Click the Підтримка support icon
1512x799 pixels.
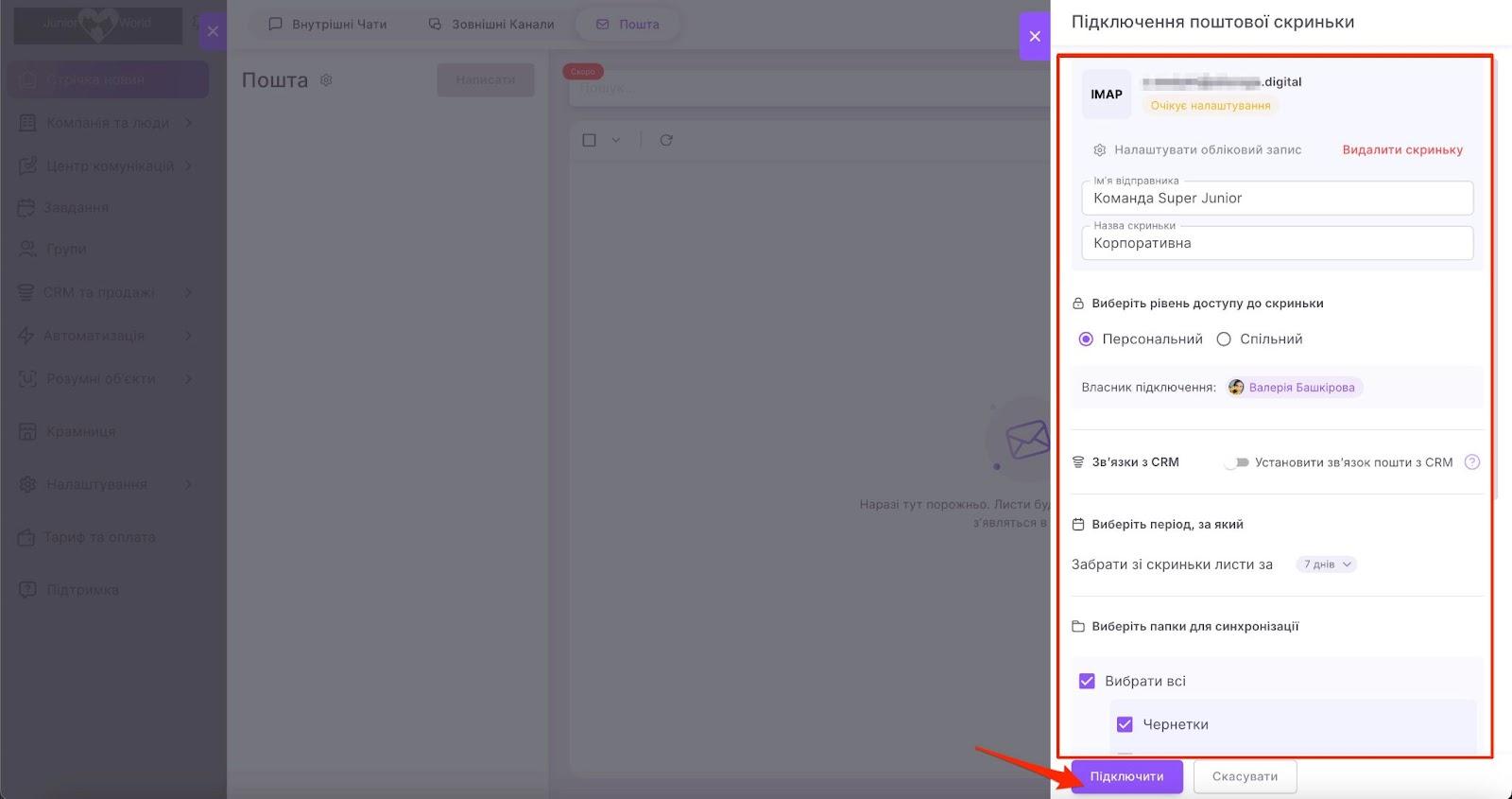27,590
